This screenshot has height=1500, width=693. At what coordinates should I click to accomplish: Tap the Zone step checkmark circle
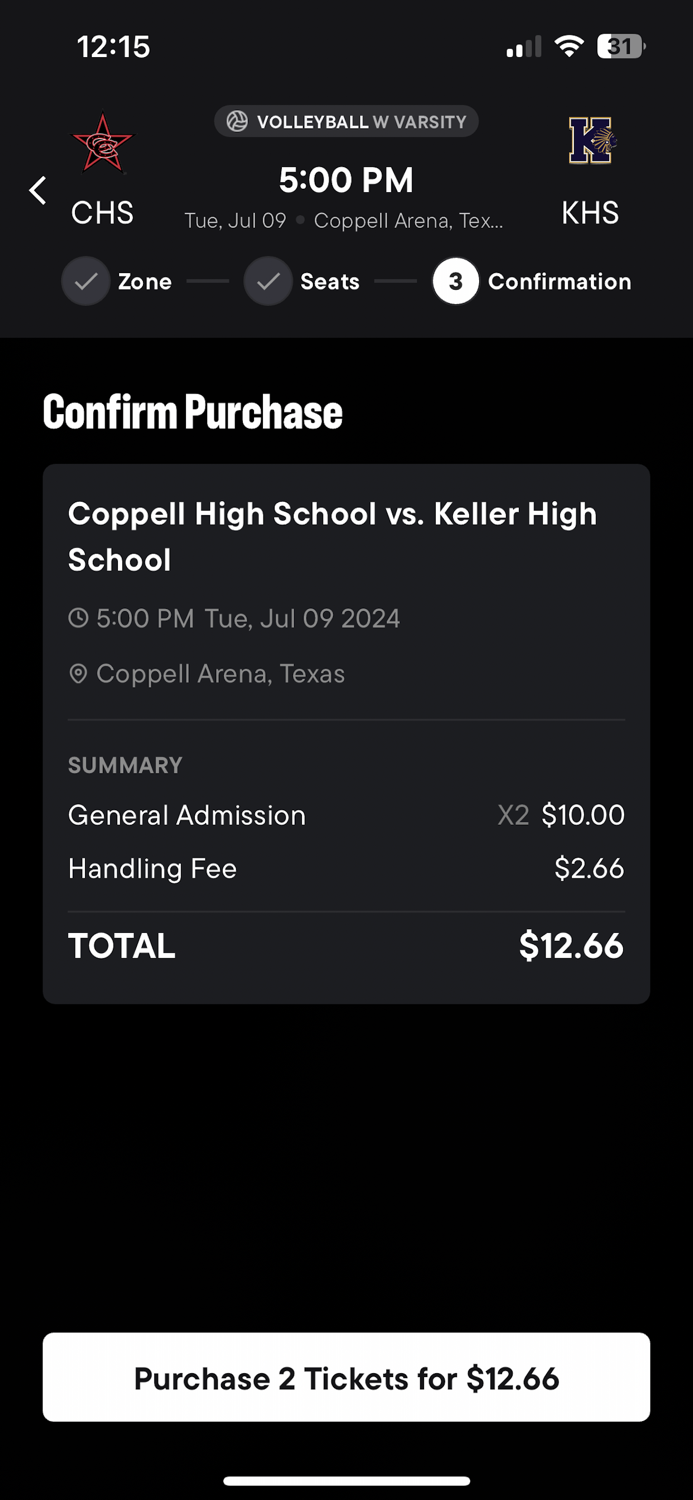pos(86,282)
